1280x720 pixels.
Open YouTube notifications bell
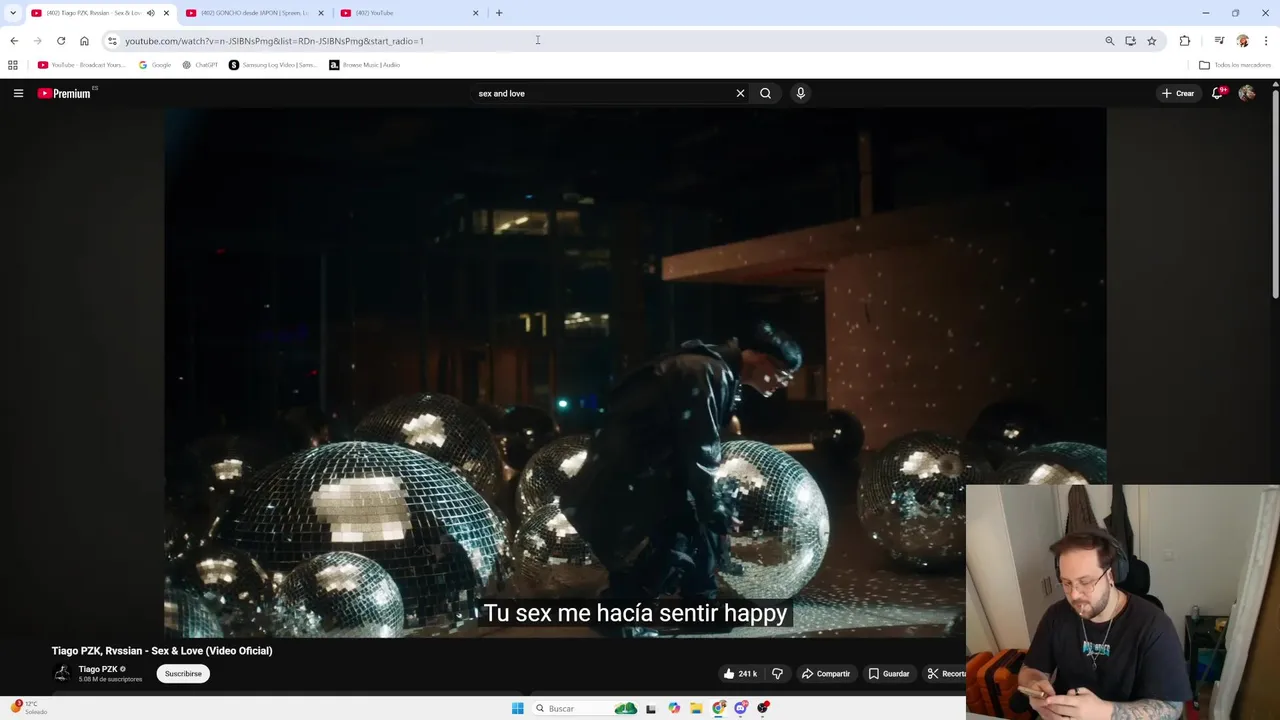(x=1218, y=93)
